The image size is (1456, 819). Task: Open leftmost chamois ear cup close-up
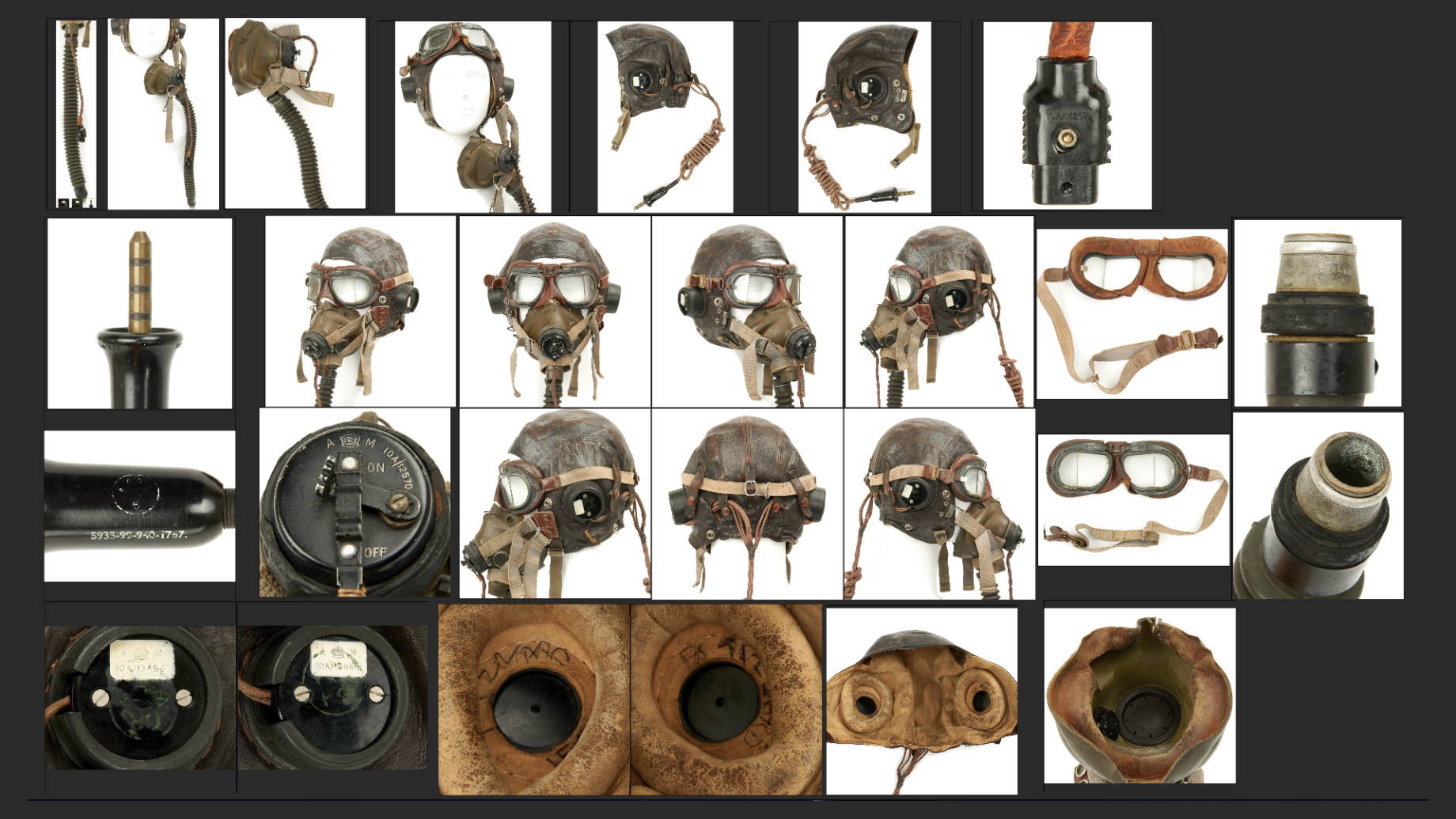pyautogui.click(x=534, y=700)
